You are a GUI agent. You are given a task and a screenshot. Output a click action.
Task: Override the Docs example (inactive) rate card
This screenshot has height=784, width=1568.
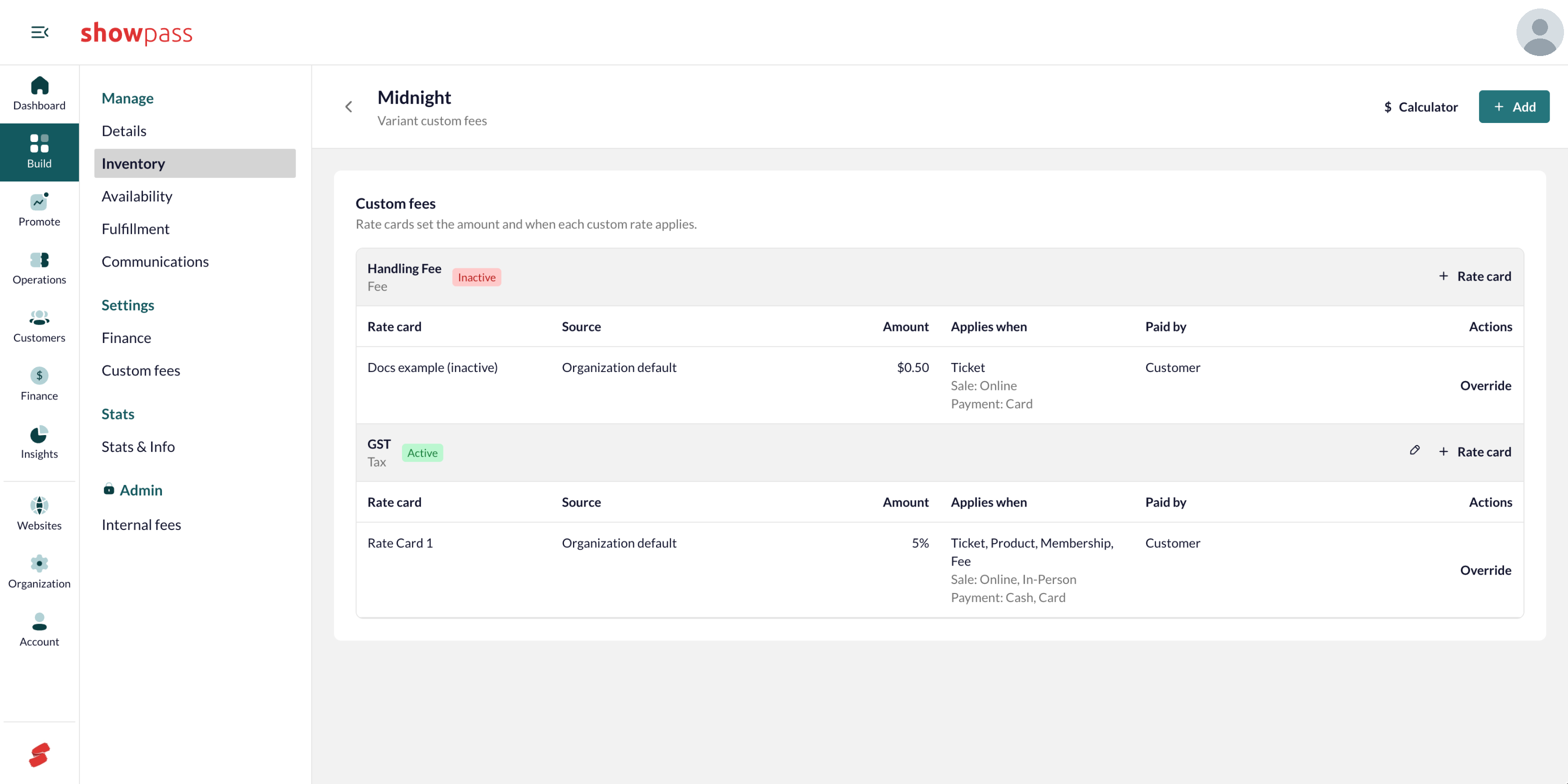(x=1485, y=386)
